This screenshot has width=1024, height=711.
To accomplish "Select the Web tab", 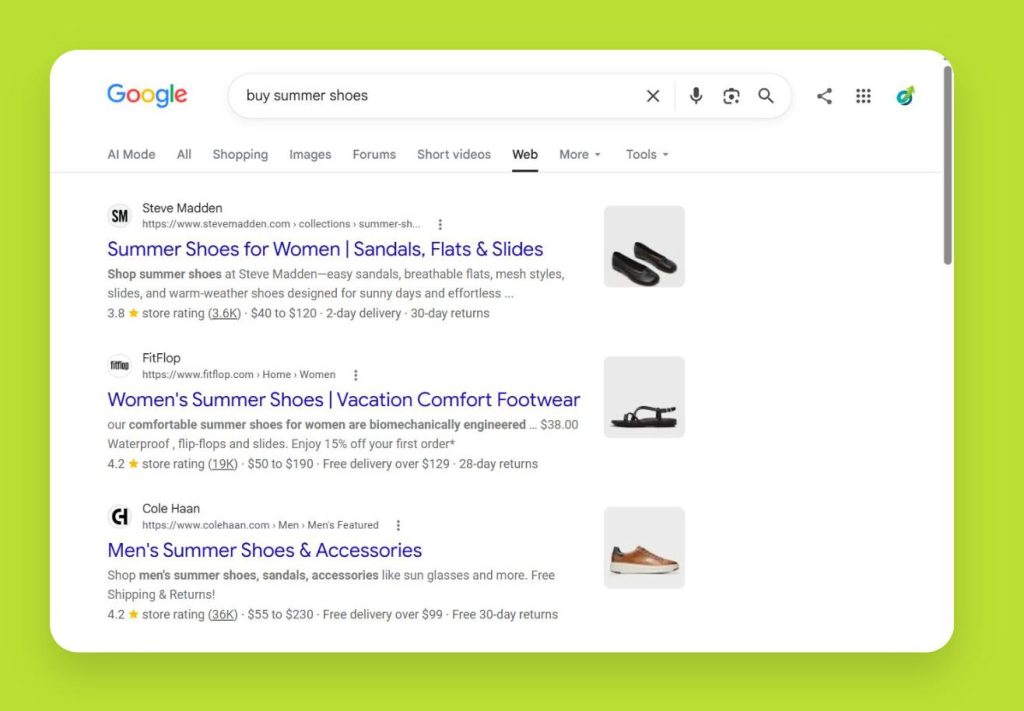I will pyautogui.click(x=525, y=155).
